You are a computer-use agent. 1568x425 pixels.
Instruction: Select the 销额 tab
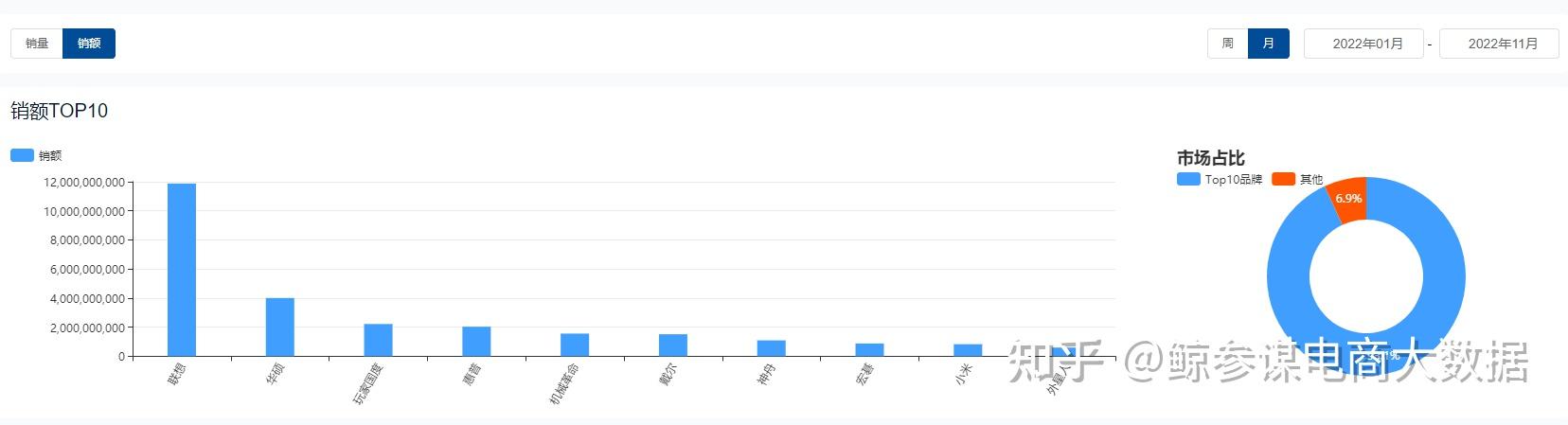click(x=89, y=44)
